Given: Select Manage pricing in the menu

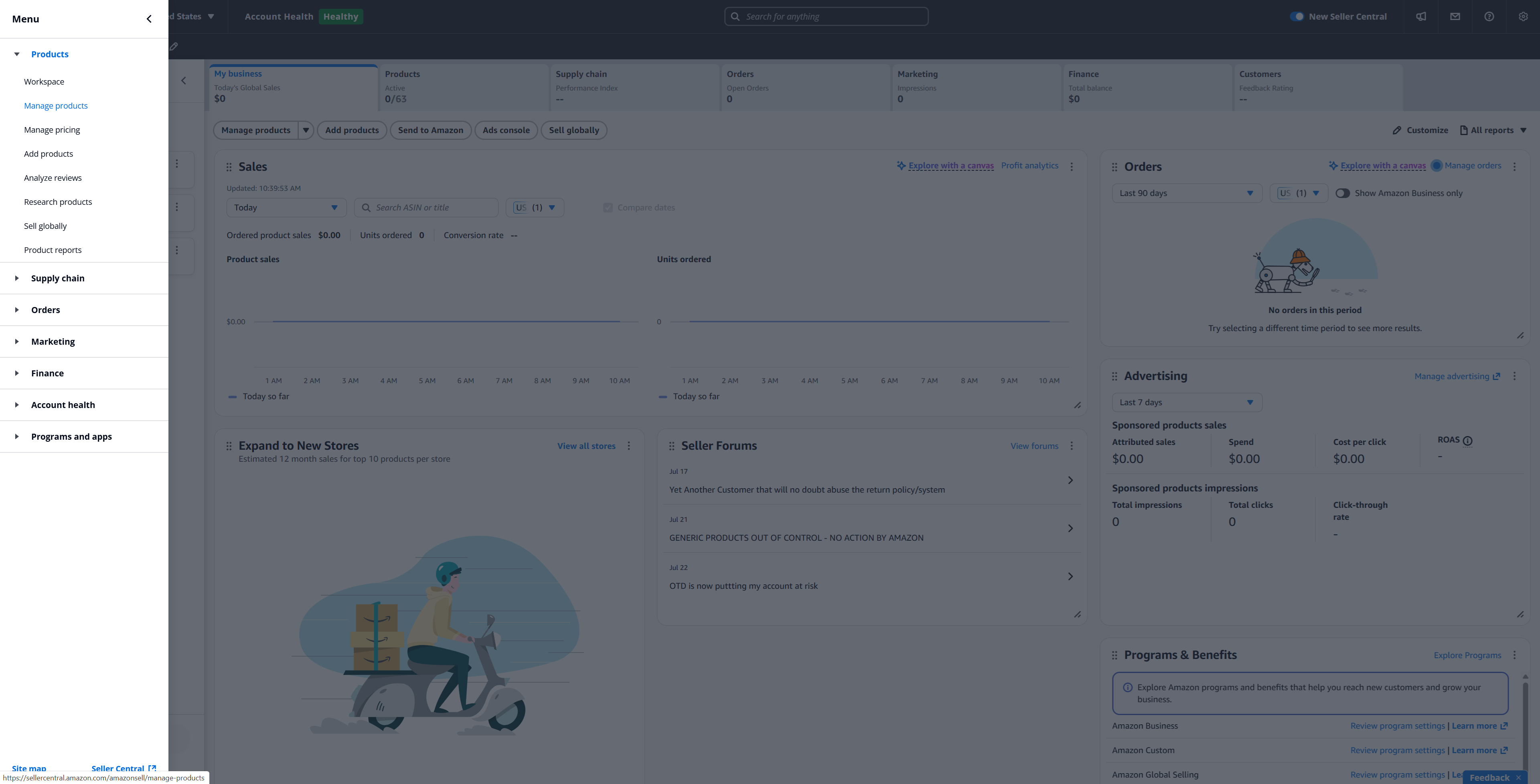Looking at the screenshot, I should 52,130.
